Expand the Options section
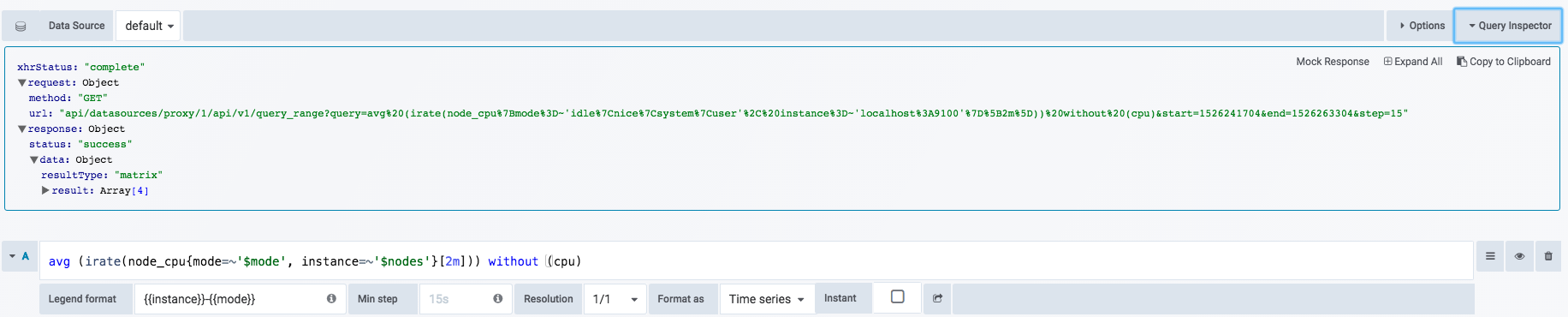1568x317 pixels. [x=1422, y=26]
